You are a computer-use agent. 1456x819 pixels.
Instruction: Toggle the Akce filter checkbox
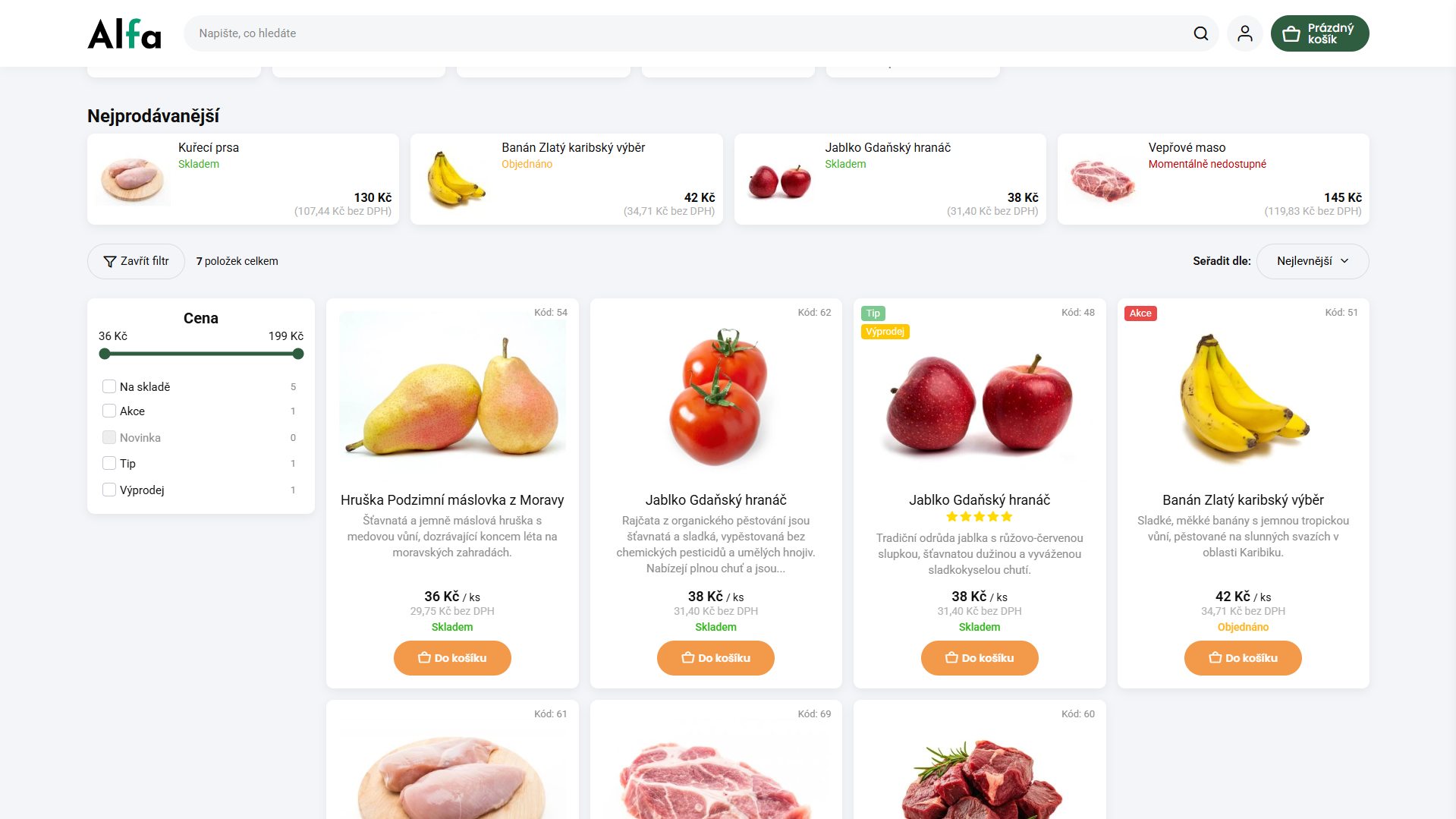coord(109,411)
